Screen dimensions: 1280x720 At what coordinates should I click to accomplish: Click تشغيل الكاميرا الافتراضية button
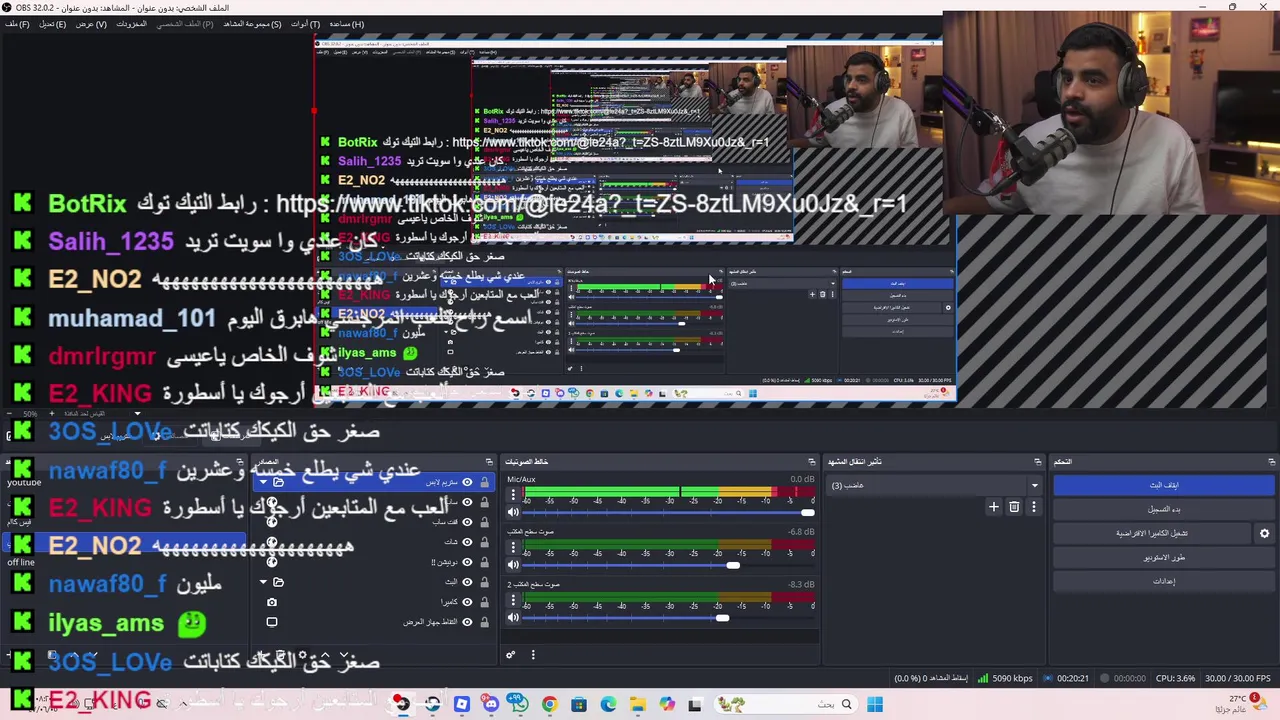click(x=1152, y=533)
